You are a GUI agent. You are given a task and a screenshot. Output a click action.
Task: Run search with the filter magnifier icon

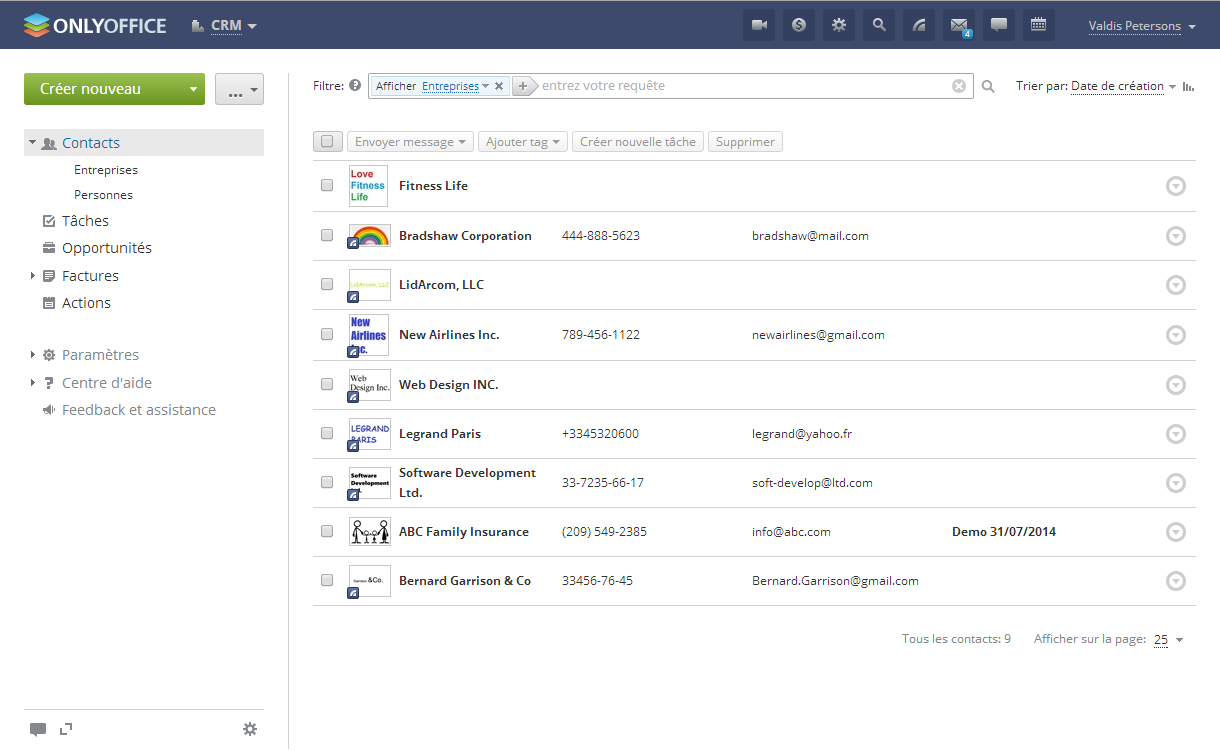tap(988, 87)
